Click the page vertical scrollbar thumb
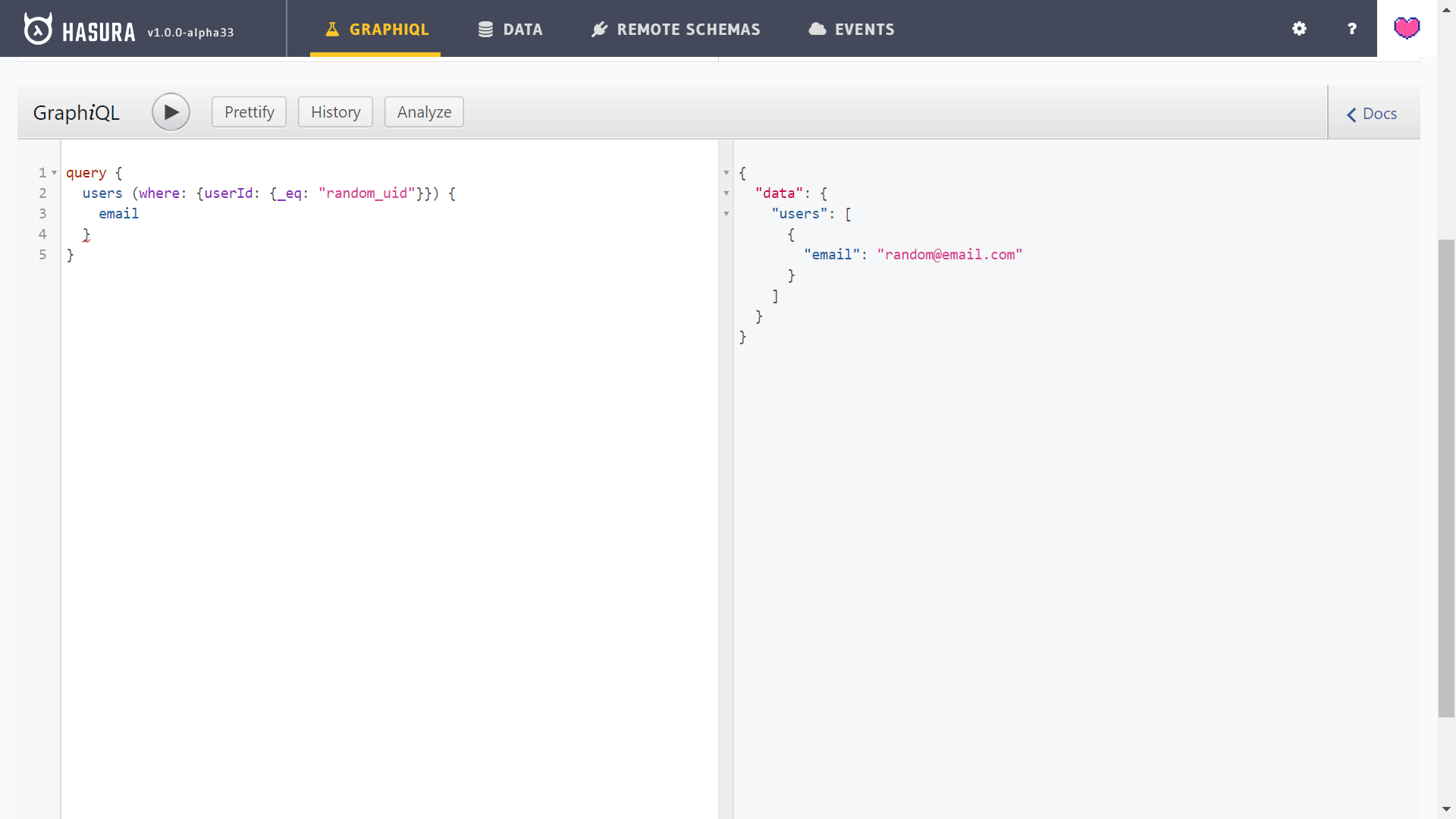Viewport: 1456px width, 819px height. 1446,478
